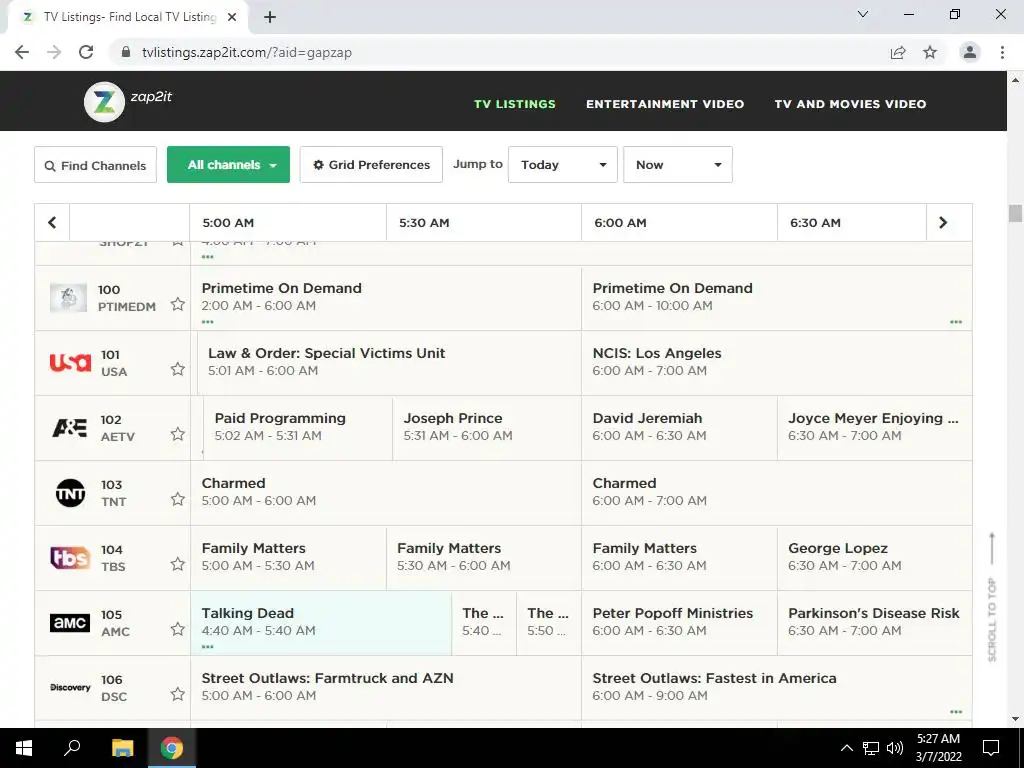
Task: Close the TV Listings browser tab
Action: 232,17
